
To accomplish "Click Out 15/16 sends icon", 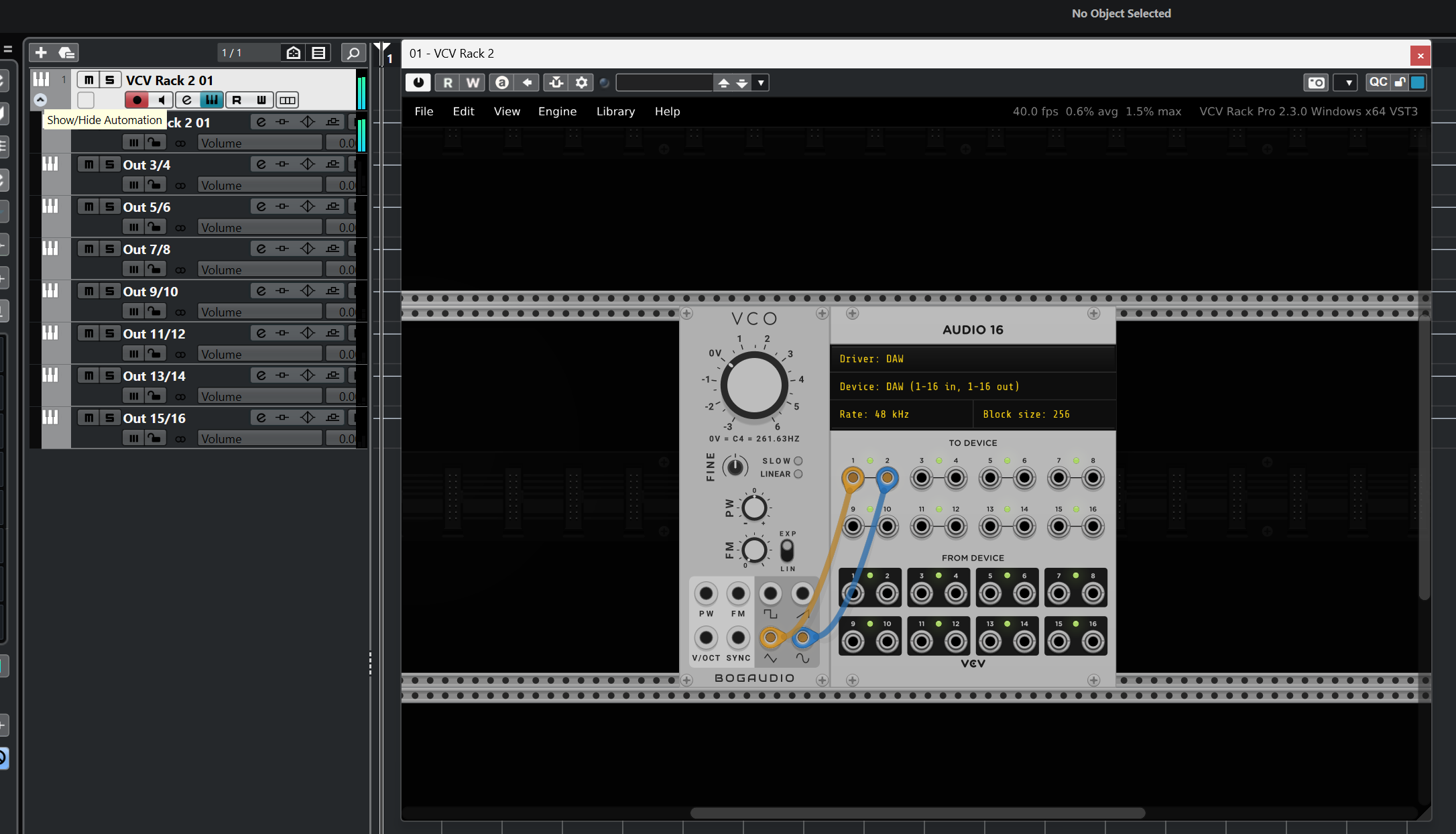I will click(x=332, y=418).
